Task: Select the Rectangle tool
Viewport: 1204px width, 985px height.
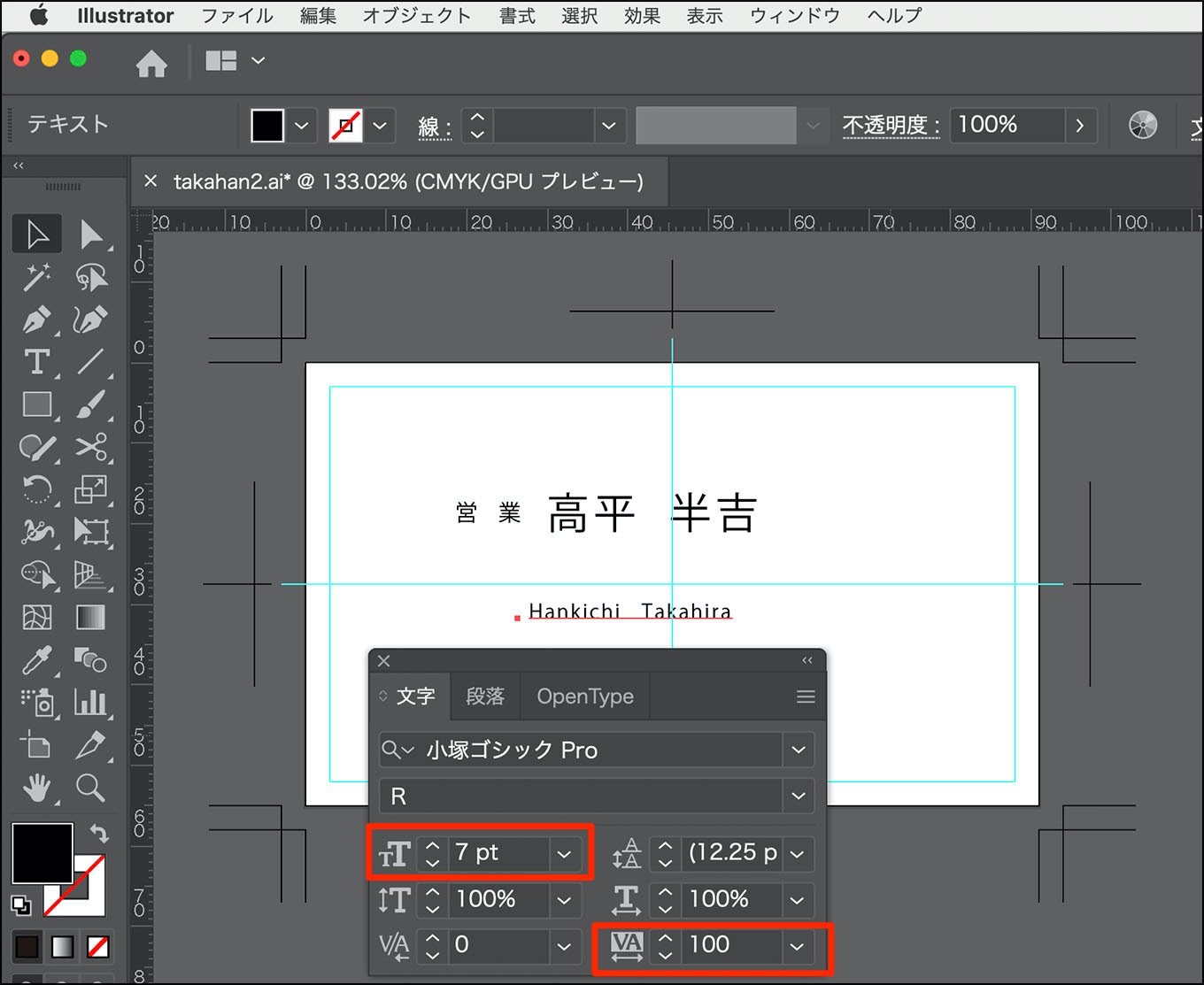Action: coord(37,404)
